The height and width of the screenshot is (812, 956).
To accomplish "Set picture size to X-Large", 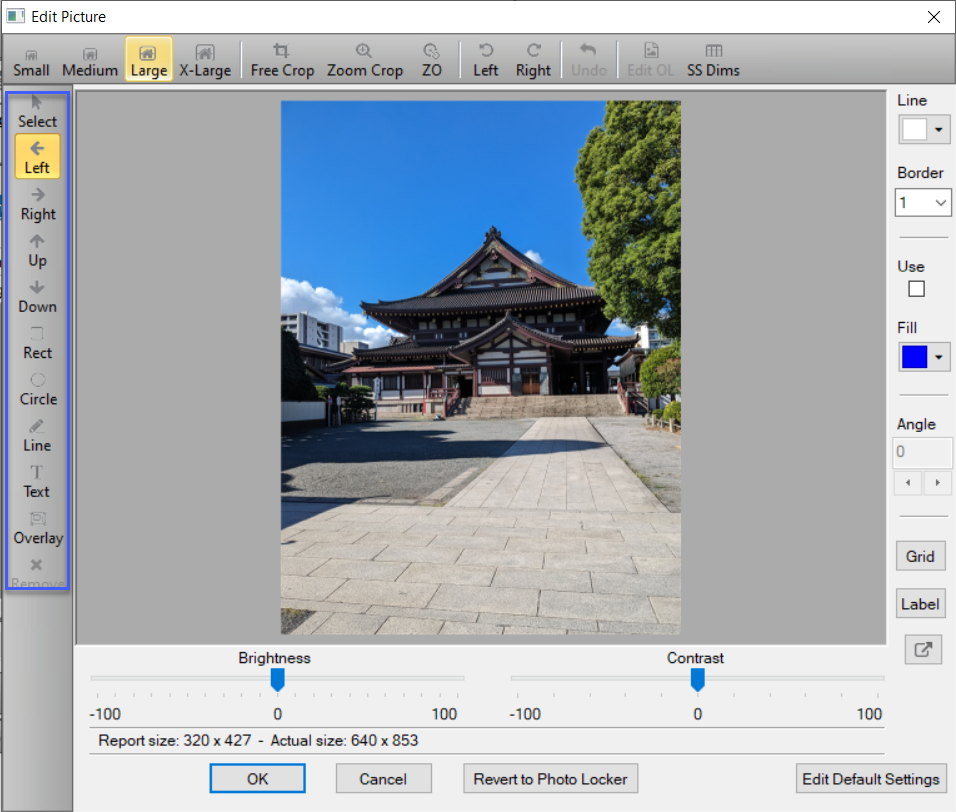I will pos(205,60).
